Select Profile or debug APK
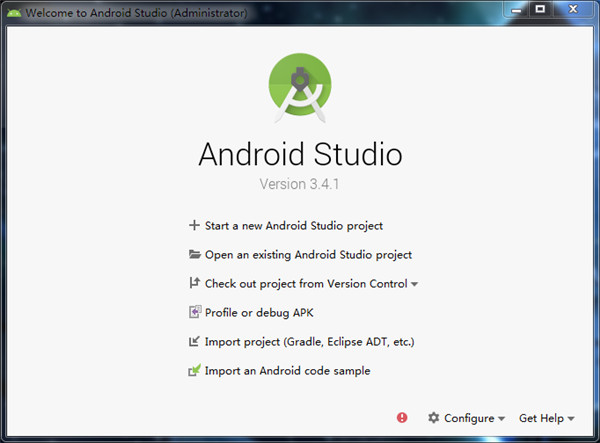This screenshot has height=443, width=600. click(x=259, y=313)
